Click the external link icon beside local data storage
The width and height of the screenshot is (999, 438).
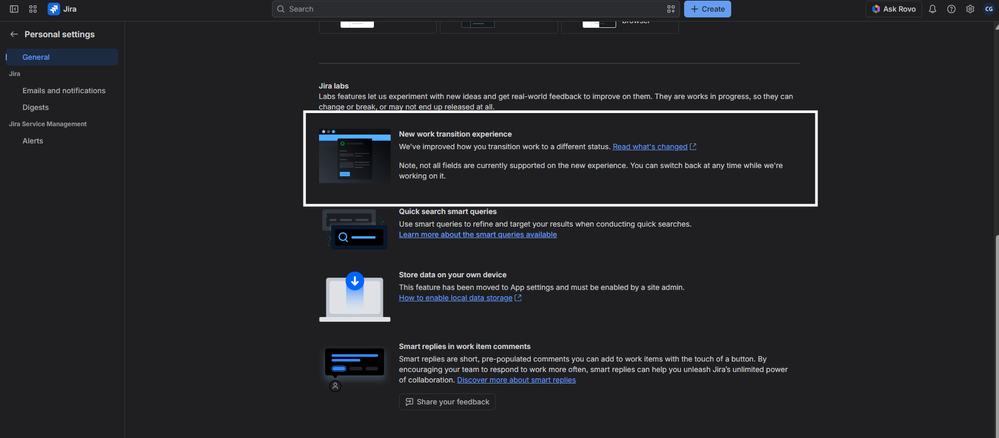click(x=519, y=298)
